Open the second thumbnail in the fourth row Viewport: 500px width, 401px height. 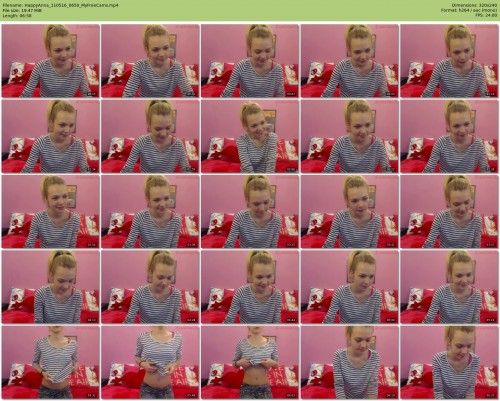click(150, 287)
